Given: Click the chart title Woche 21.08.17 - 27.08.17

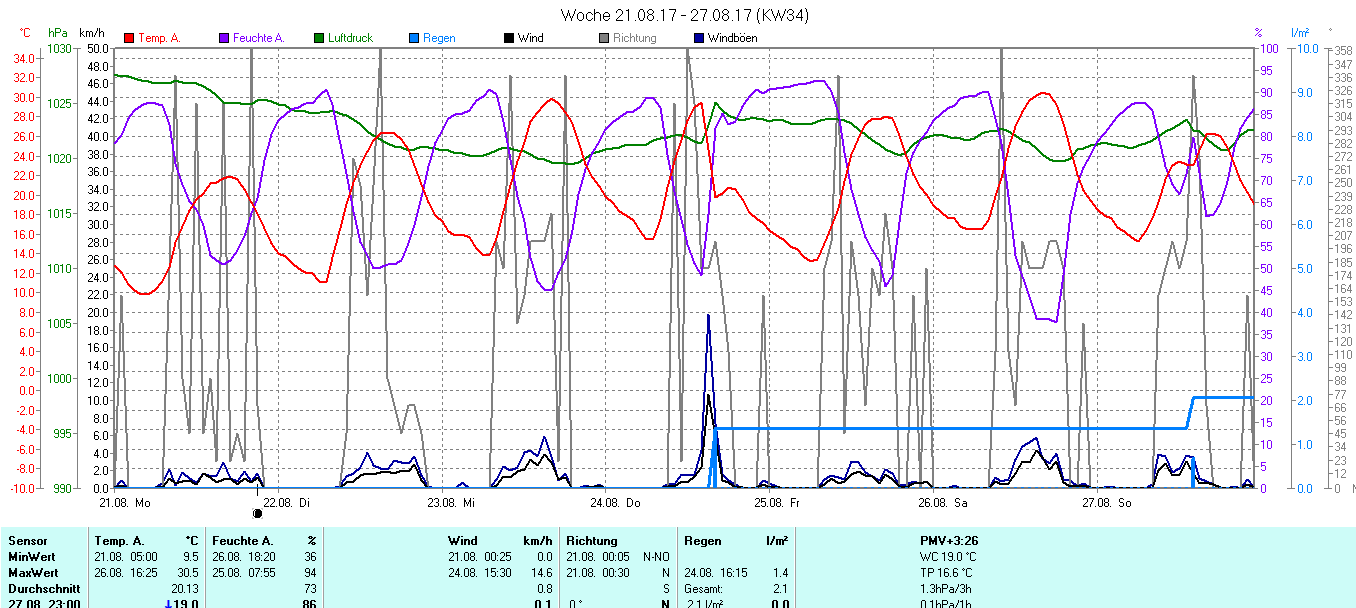Looking at the screenshot, I should (685, 15).
